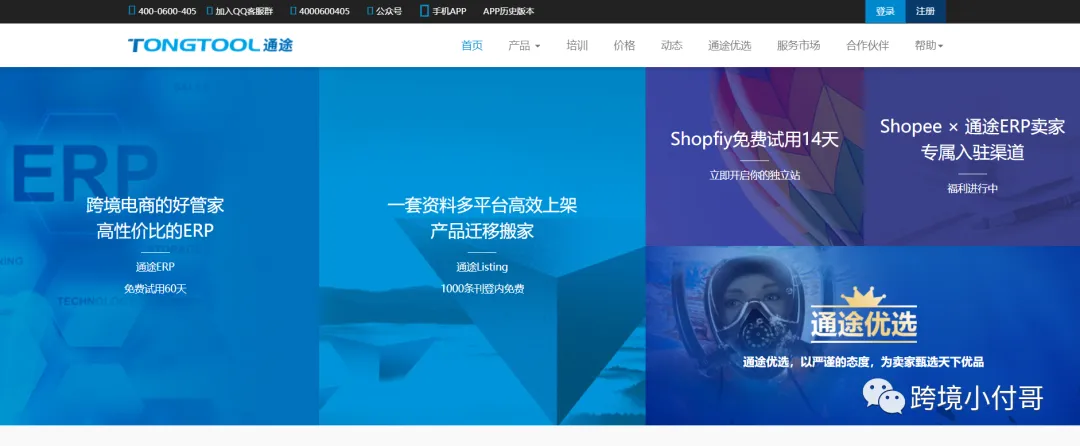
Task: Open the 价格 pricing page
Action: (624, 45)
